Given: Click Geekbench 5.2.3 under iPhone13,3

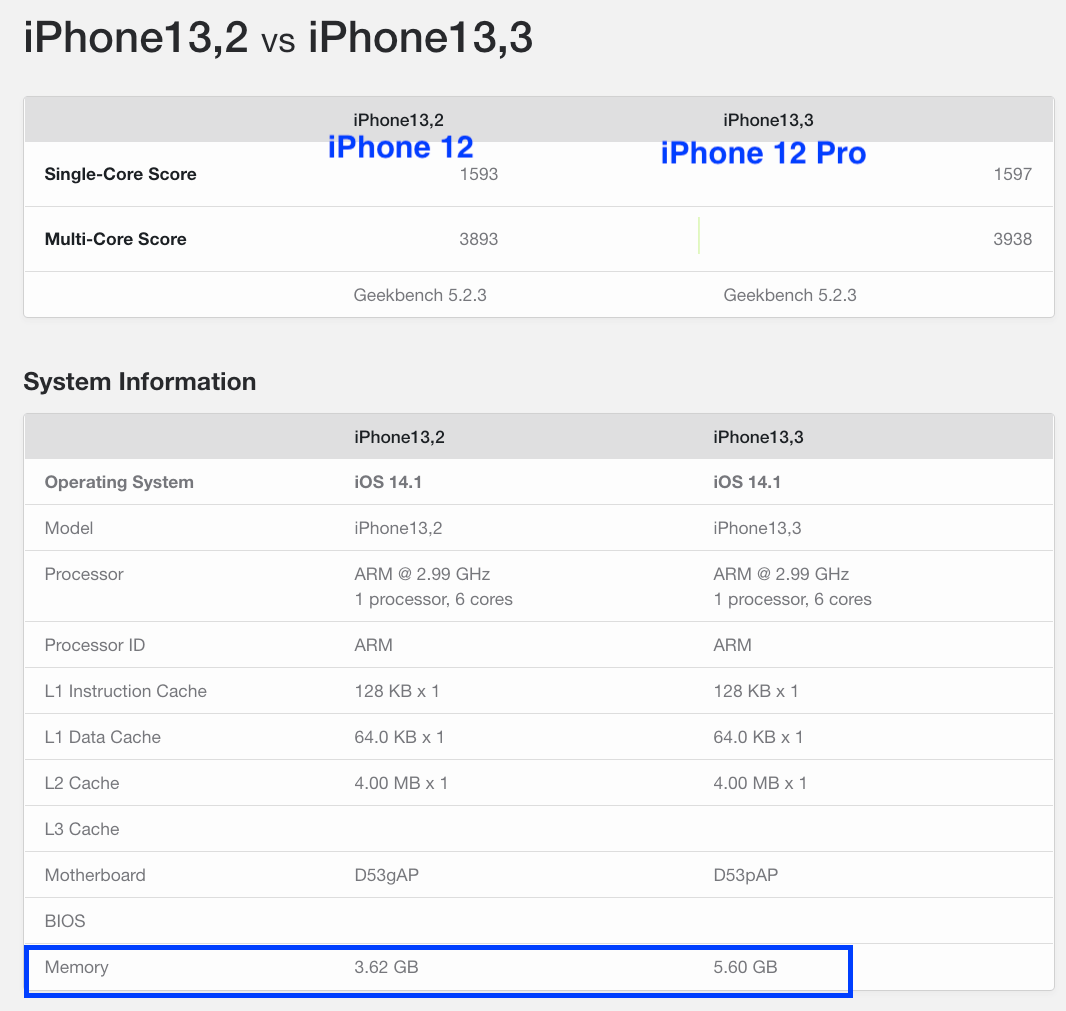Looking at the screenshot, I should coord(790,295).
